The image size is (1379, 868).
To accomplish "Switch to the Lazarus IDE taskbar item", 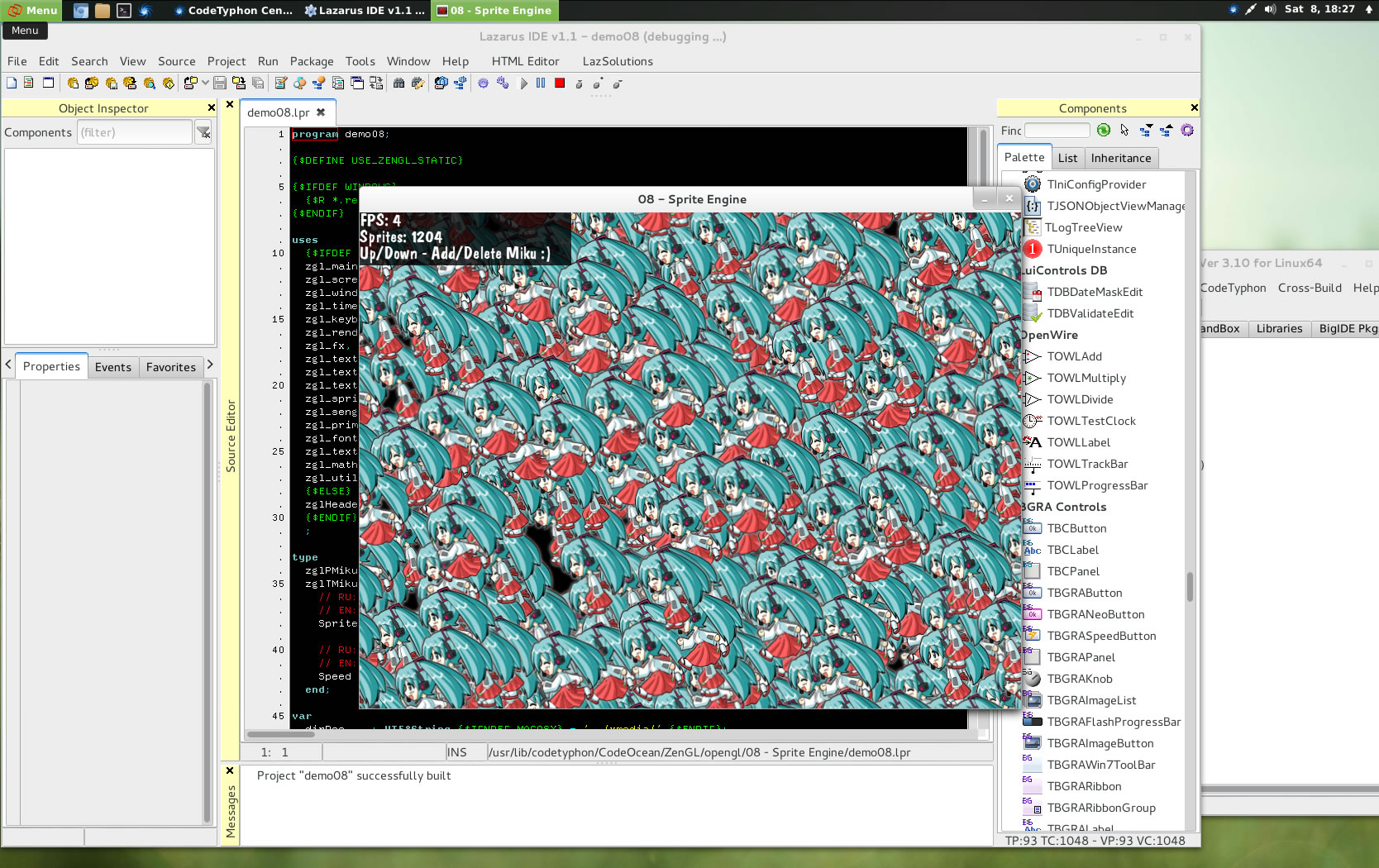I will tap(365, 11).
